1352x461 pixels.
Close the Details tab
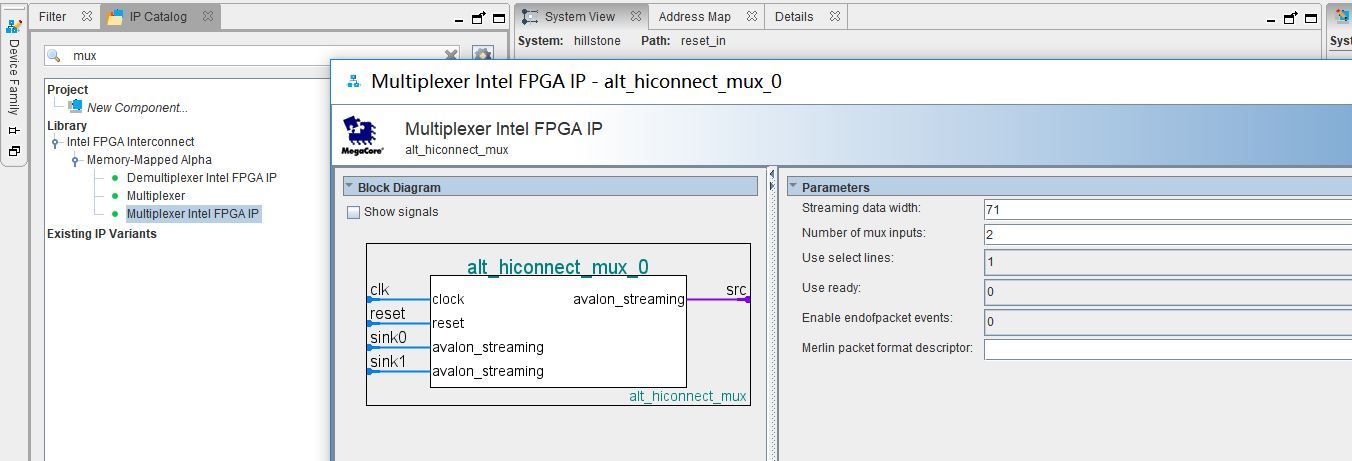click(835, 17)
